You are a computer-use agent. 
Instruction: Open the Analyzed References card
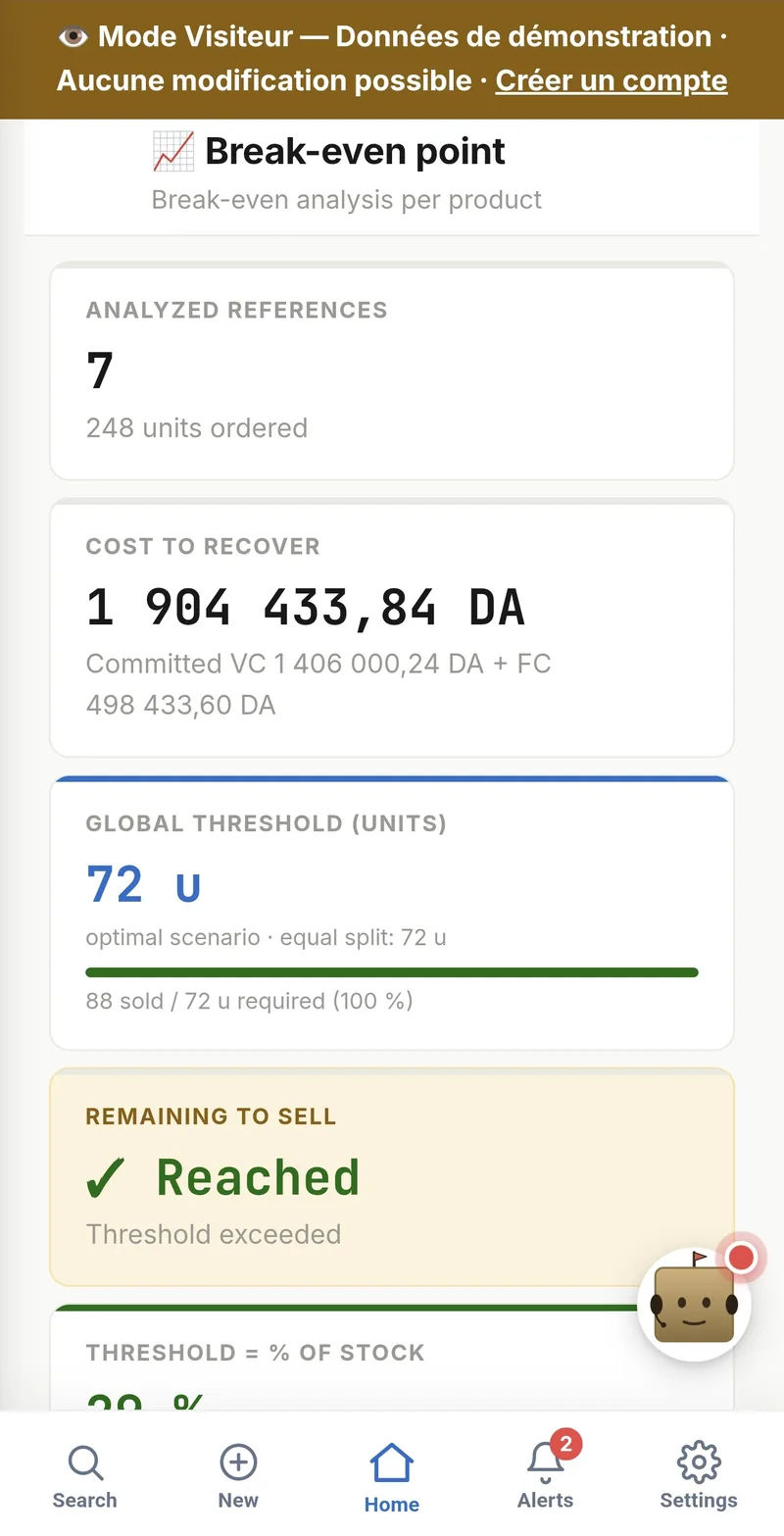pyautogui.click(x=392, y=372)
